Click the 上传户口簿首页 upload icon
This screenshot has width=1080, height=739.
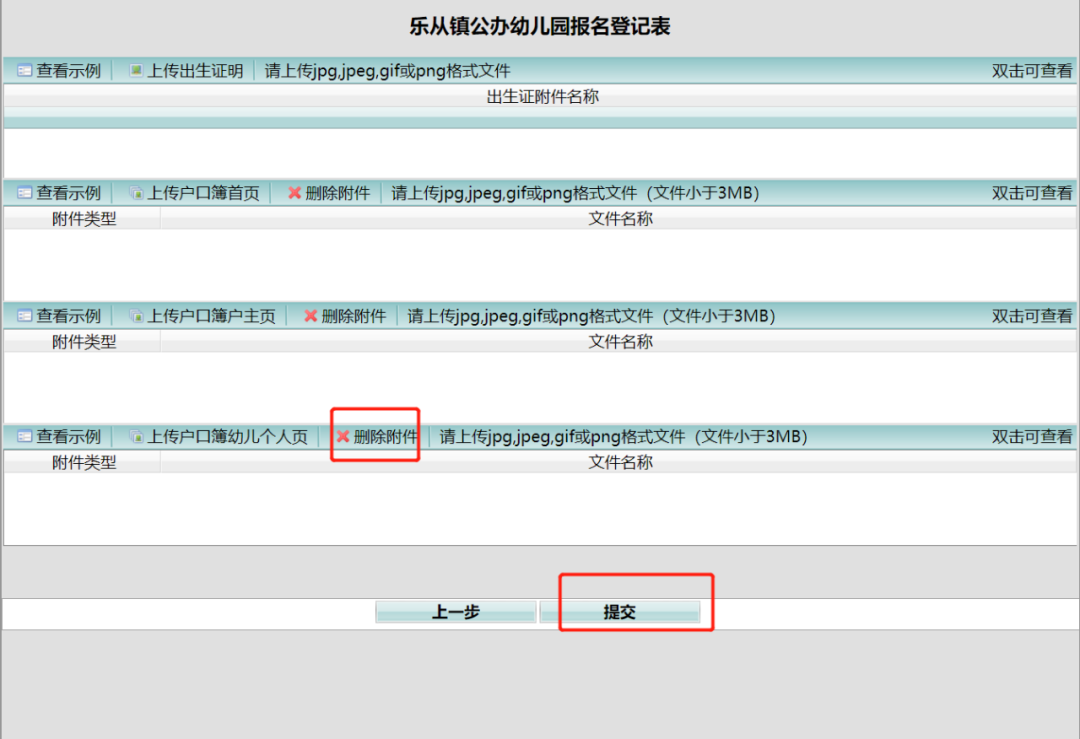(136, 193)
